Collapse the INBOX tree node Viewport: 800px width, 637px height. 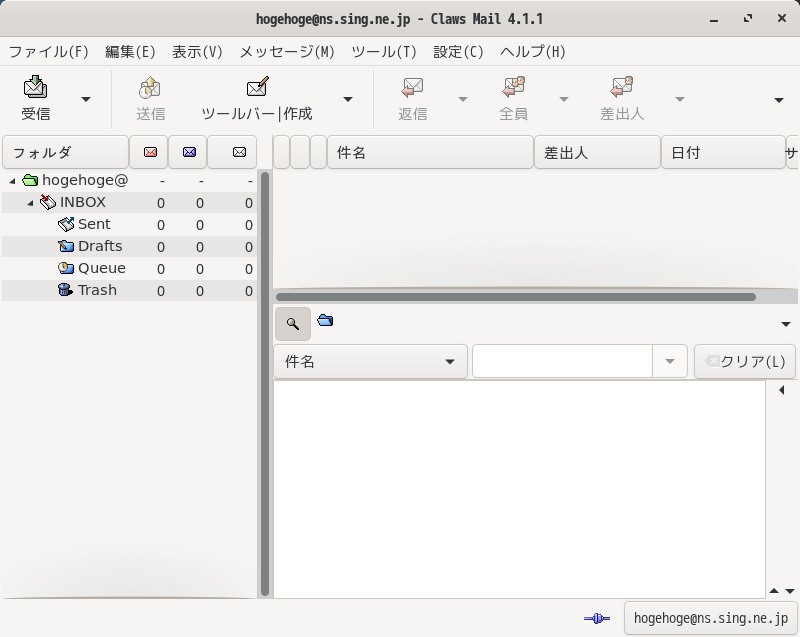click(x=31, y=203)
